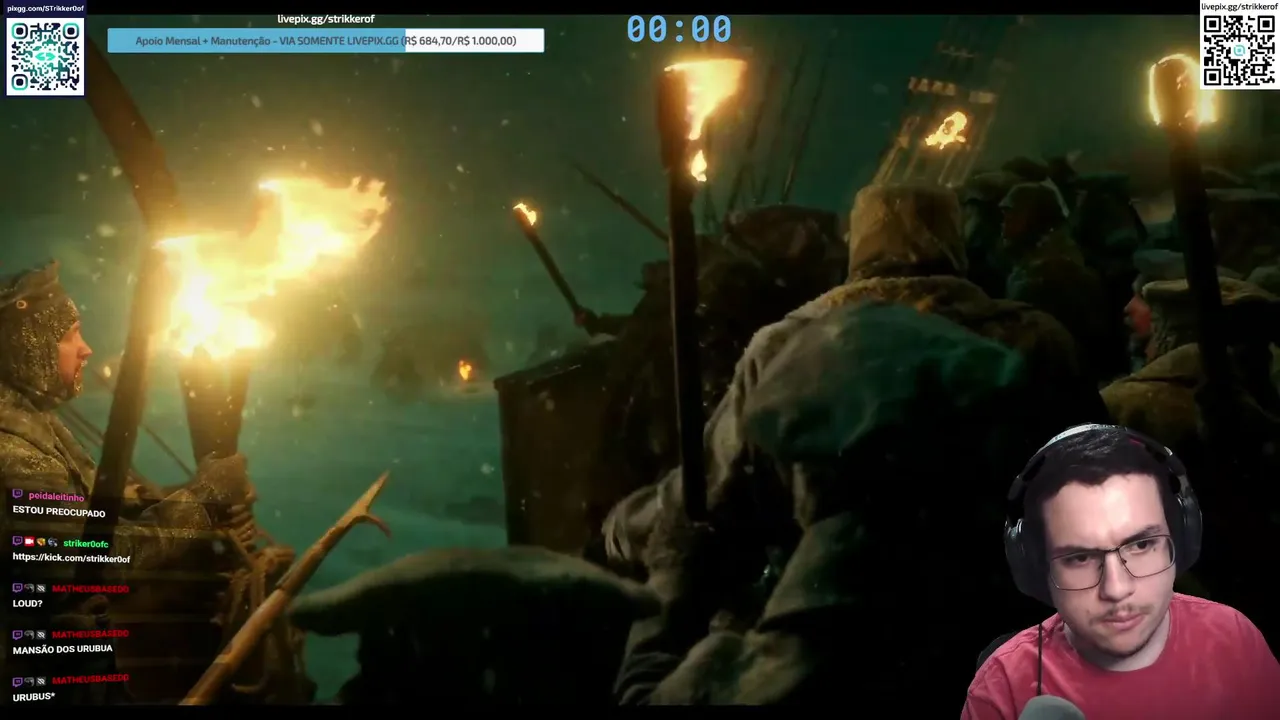Click the QR code under pixgg.com/STrikker0of
Viewport: 1280px width, 720px height.
(45, 56)
